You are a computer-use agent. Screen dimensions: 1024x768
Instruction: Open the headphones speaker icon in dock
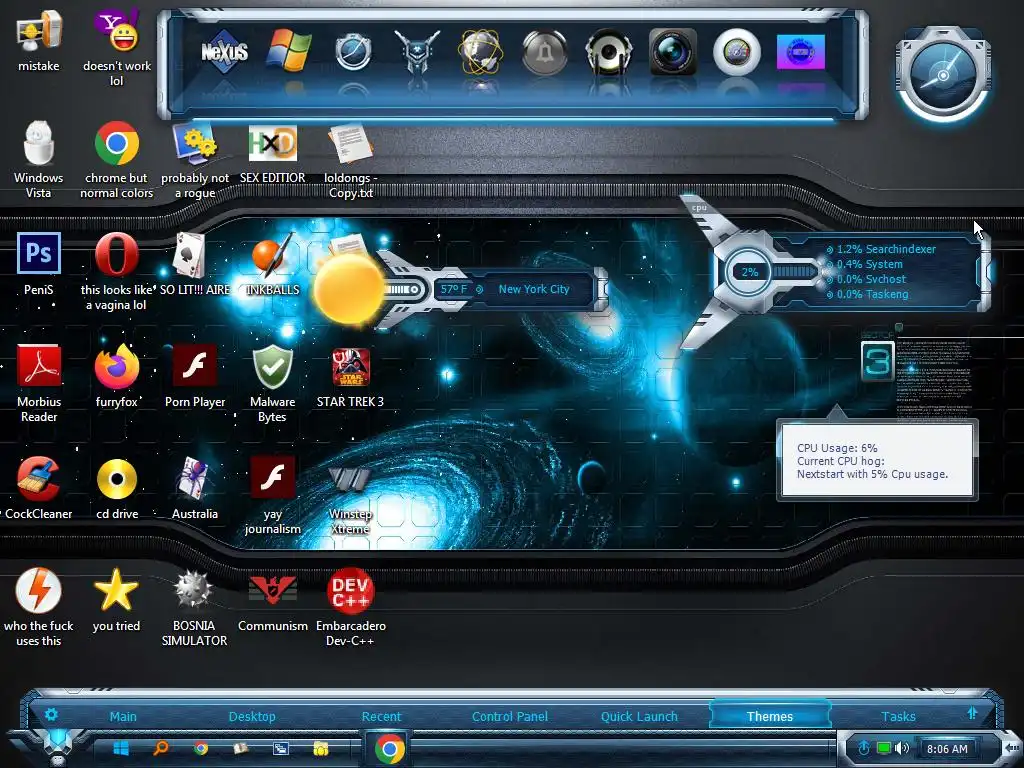coord(609,52)
